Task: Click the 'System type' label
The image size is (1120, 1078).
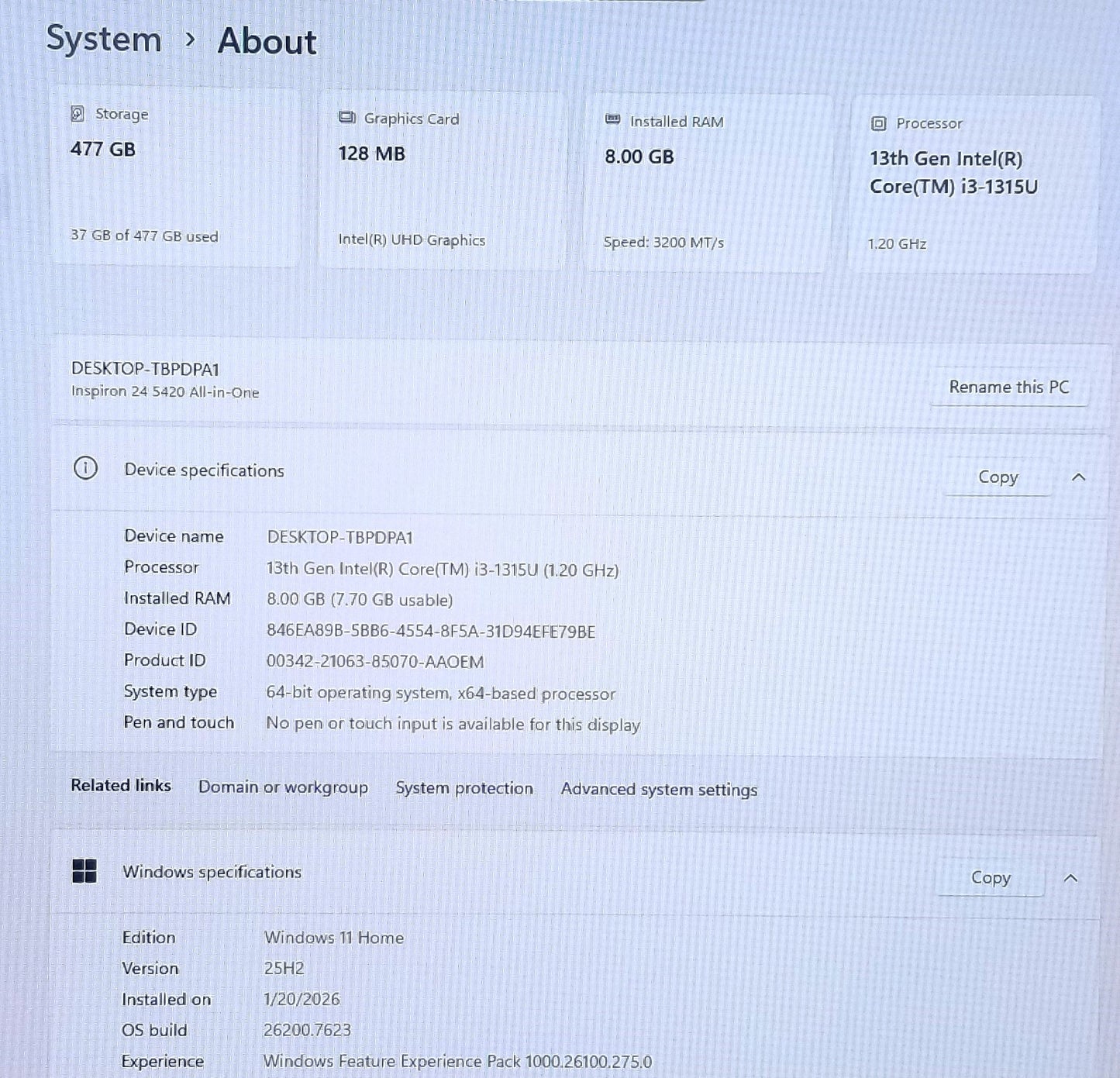Action: (171, 691)
